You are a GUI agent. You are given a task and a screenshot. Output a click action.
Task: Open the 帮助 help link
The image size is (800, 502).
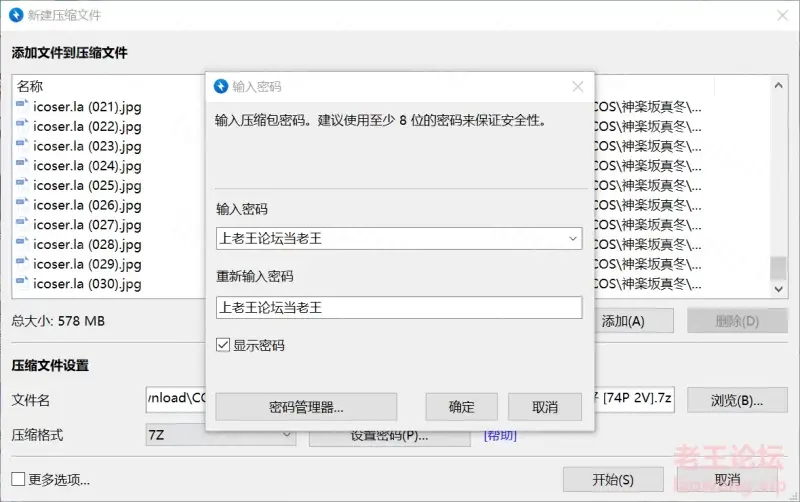500,435
